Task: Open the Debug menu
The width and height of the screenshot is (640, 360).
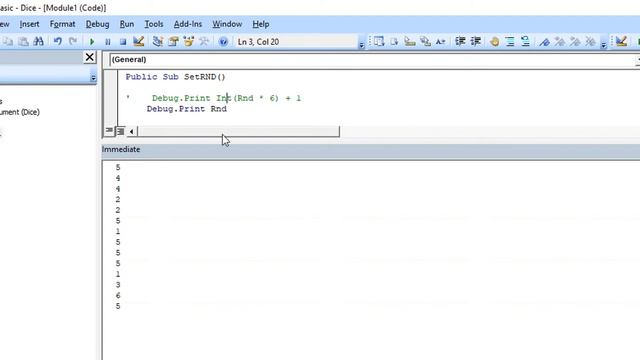Action: point(98,24)
